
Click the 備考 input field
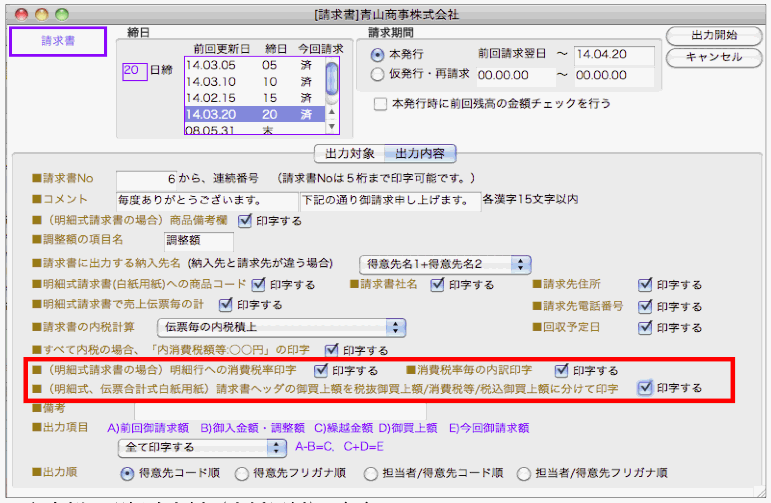point(280,410)
